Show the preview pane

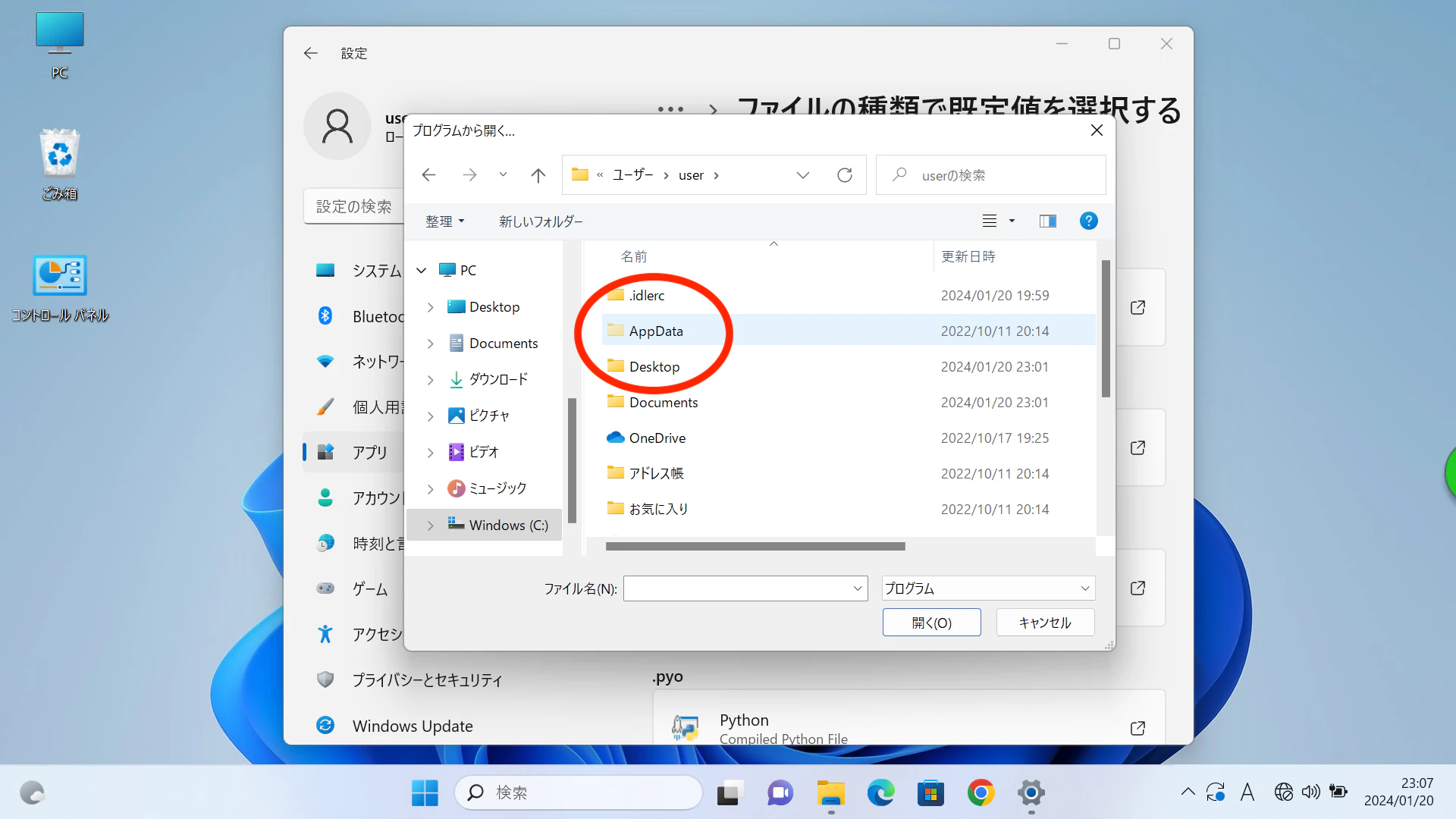coord(1047,221)
